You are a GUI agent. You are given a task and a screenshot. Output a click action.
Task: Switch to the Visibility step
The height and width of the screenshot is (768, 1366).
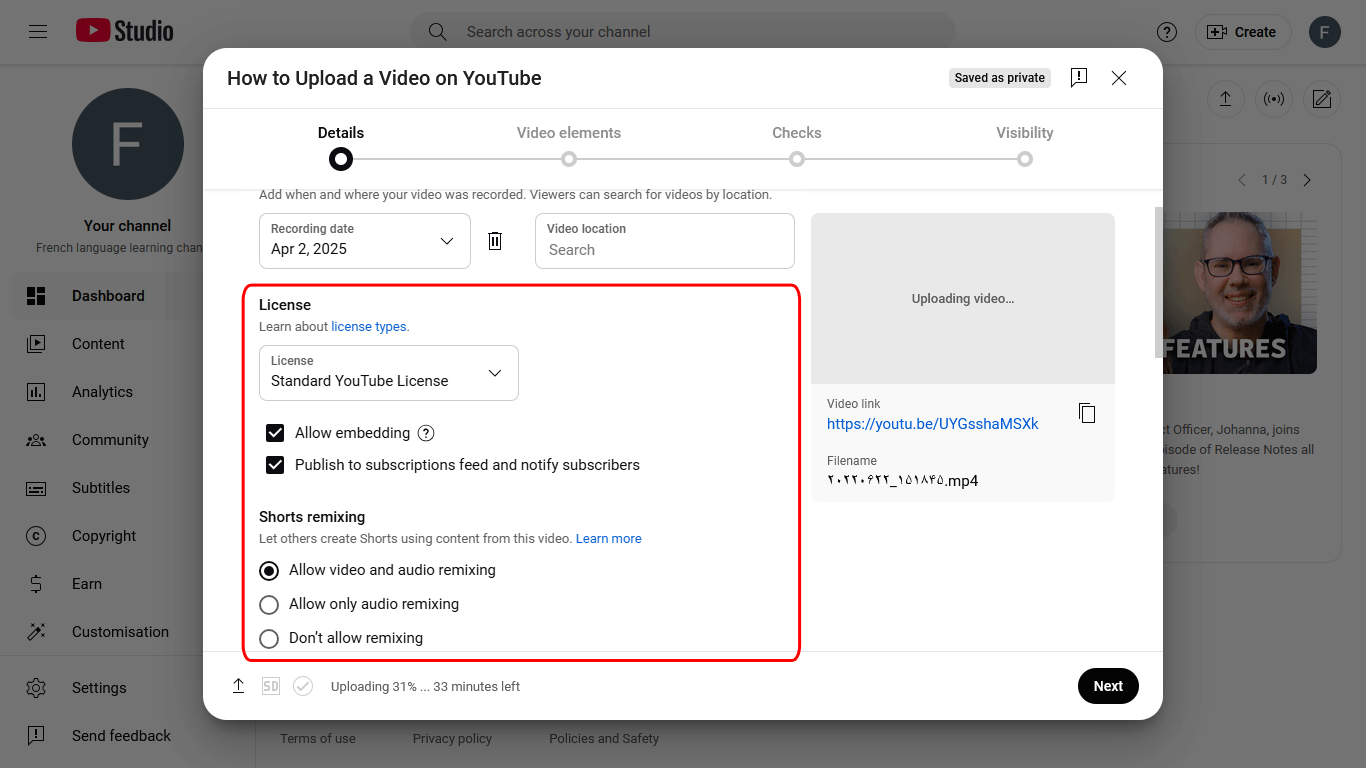[x=1025, y=146]
